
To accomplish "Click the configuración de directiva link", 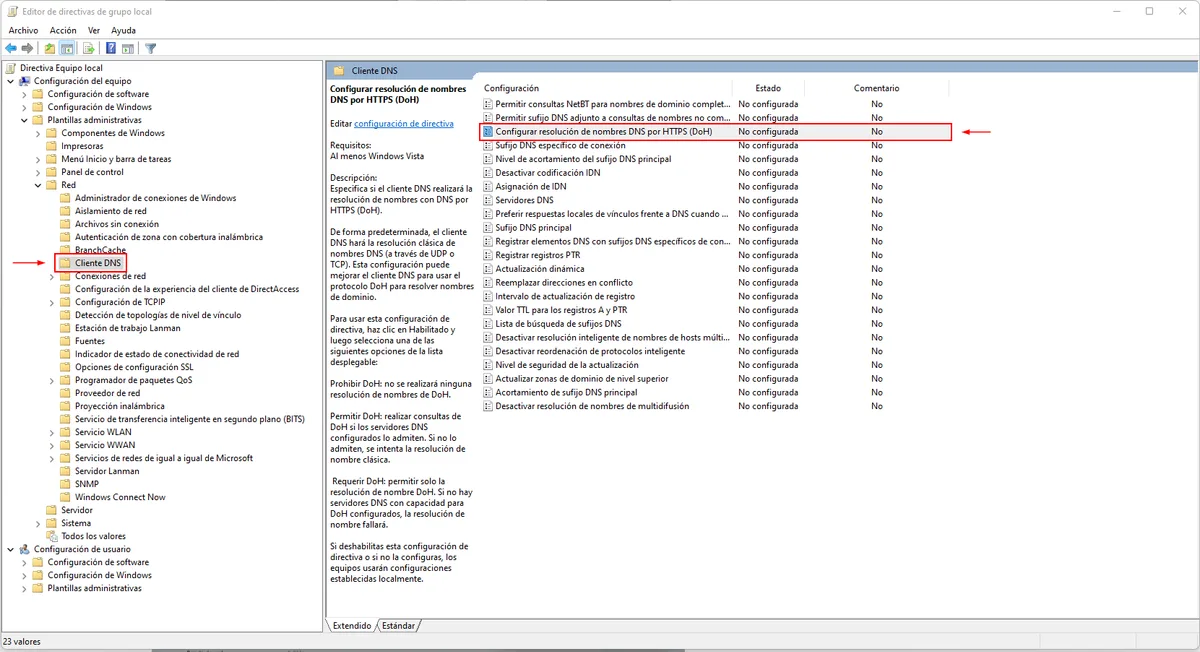I will click(404, 123).
